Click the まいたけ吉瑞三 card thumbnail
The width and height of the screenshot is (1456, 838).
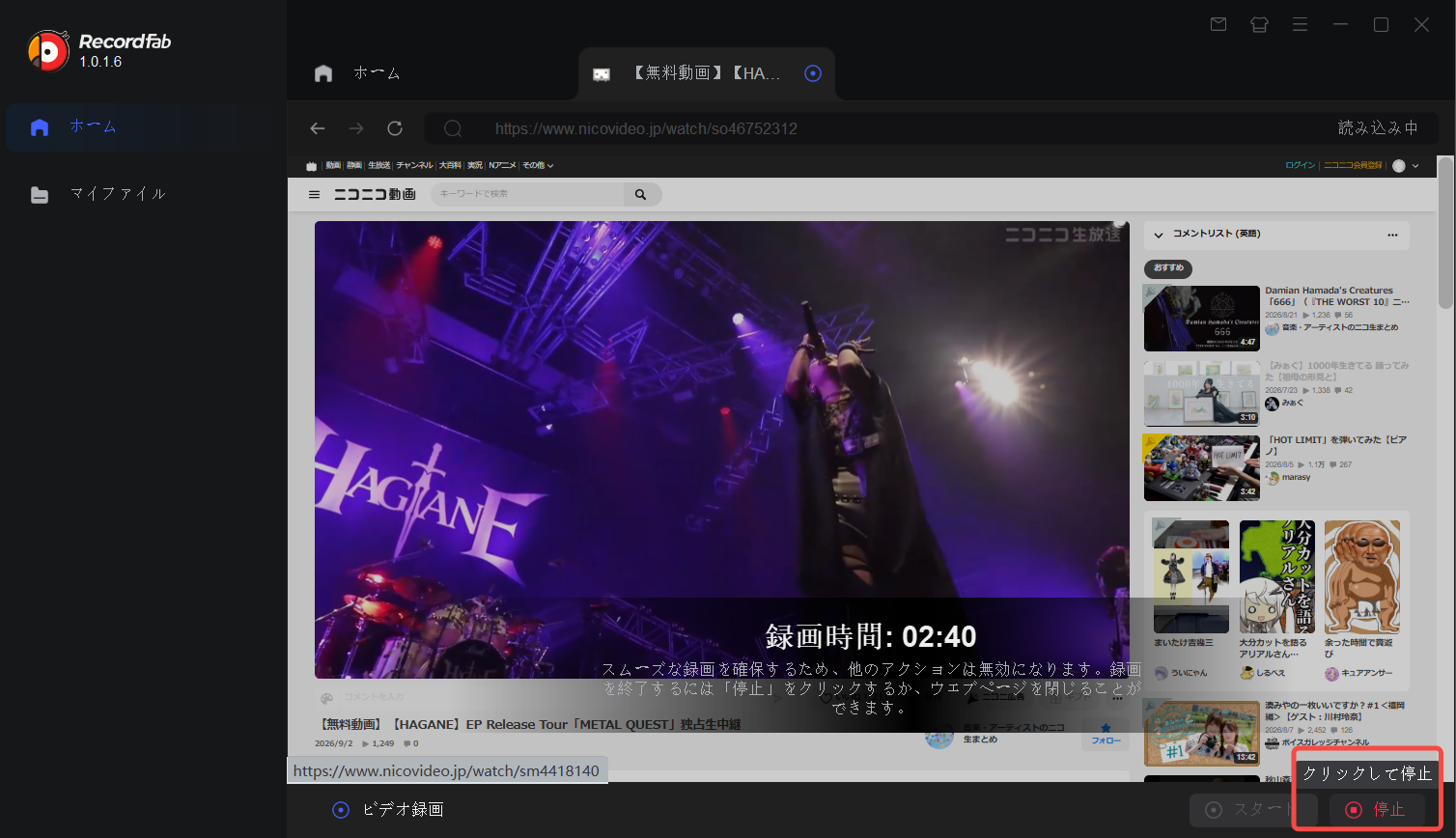[1191, 576]
